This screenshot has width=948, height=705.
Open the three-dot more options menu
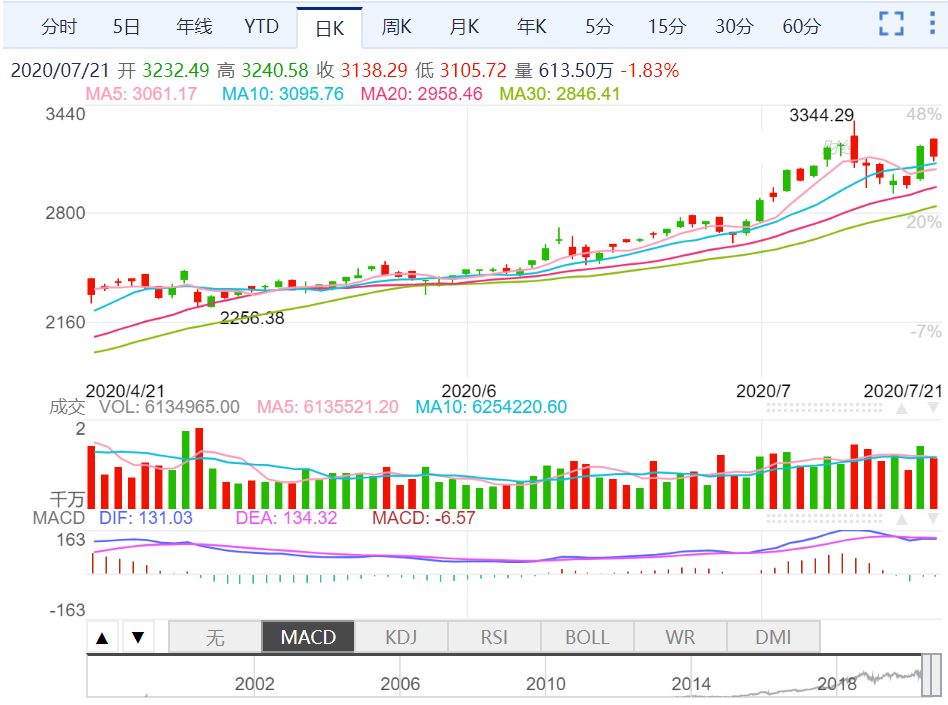(932, 24)
